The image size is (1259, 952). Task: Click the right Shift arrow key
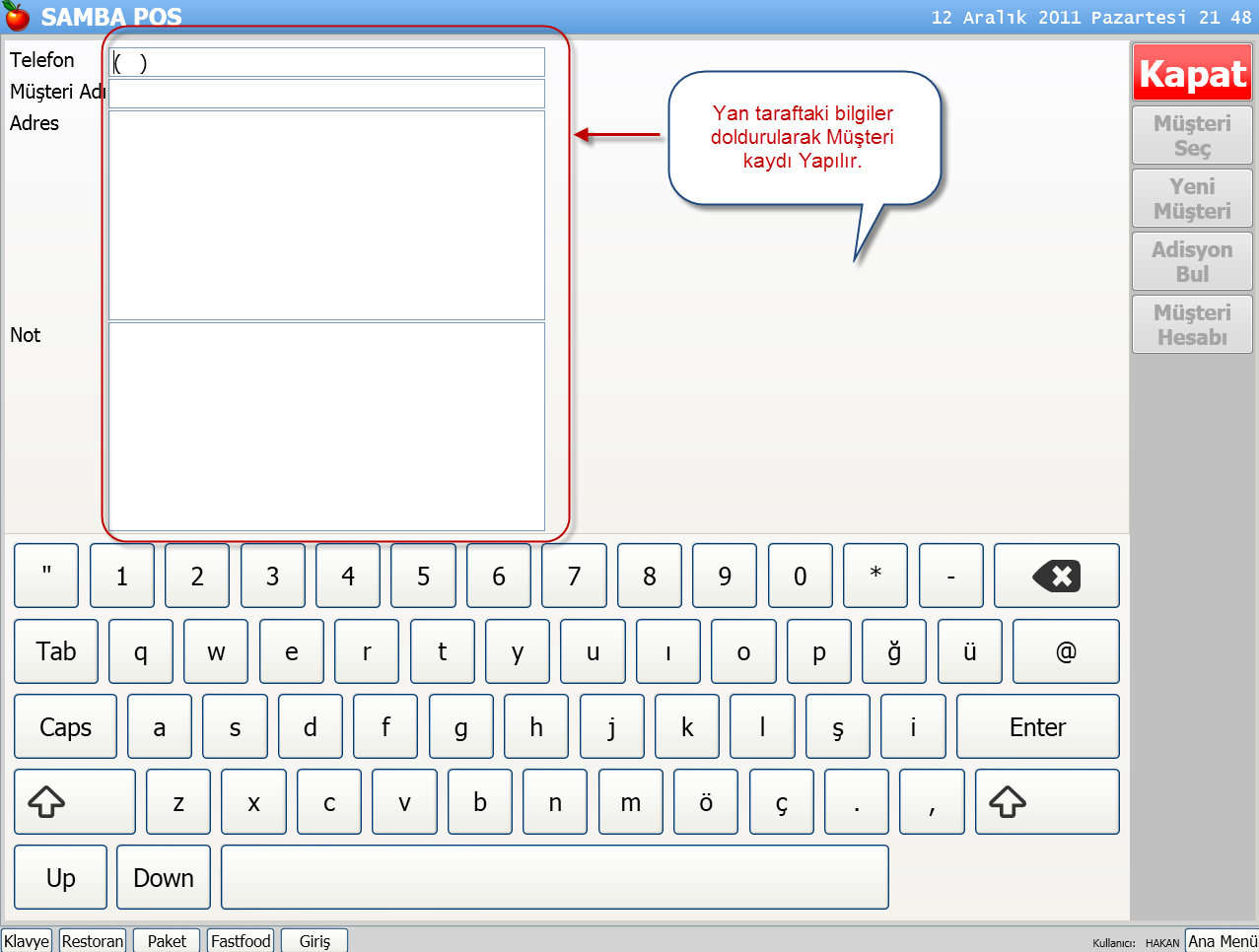click(x=1047, y=802)
